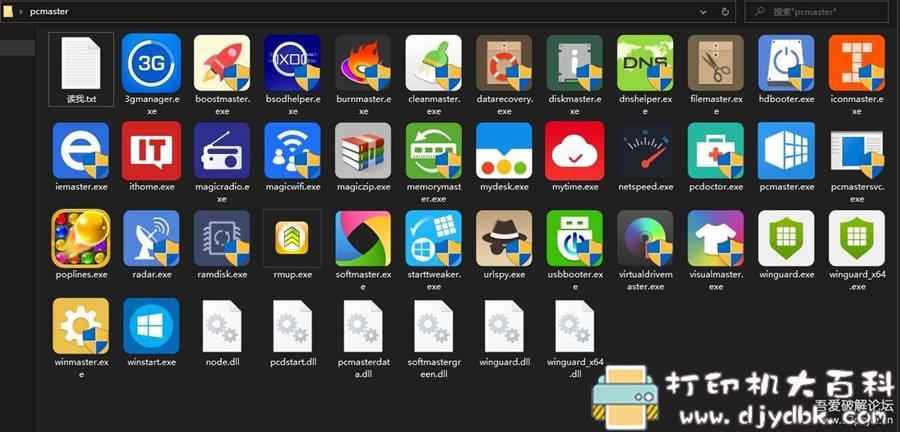Click the cleanmaster.exe broom icon
900x432 pixels.
[x=433, y=63]
